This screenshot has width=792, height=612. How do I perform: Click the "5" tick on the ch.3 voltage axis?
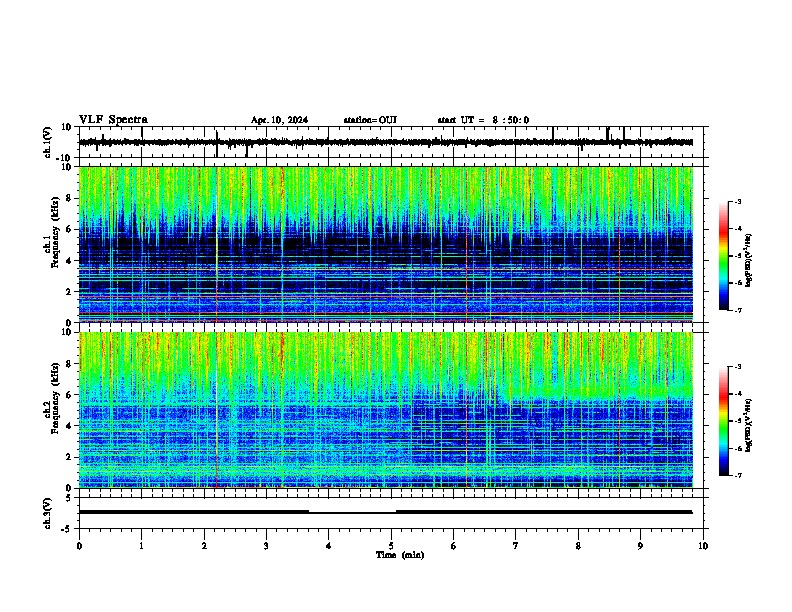pyautogui.click(x=69, y=498)
